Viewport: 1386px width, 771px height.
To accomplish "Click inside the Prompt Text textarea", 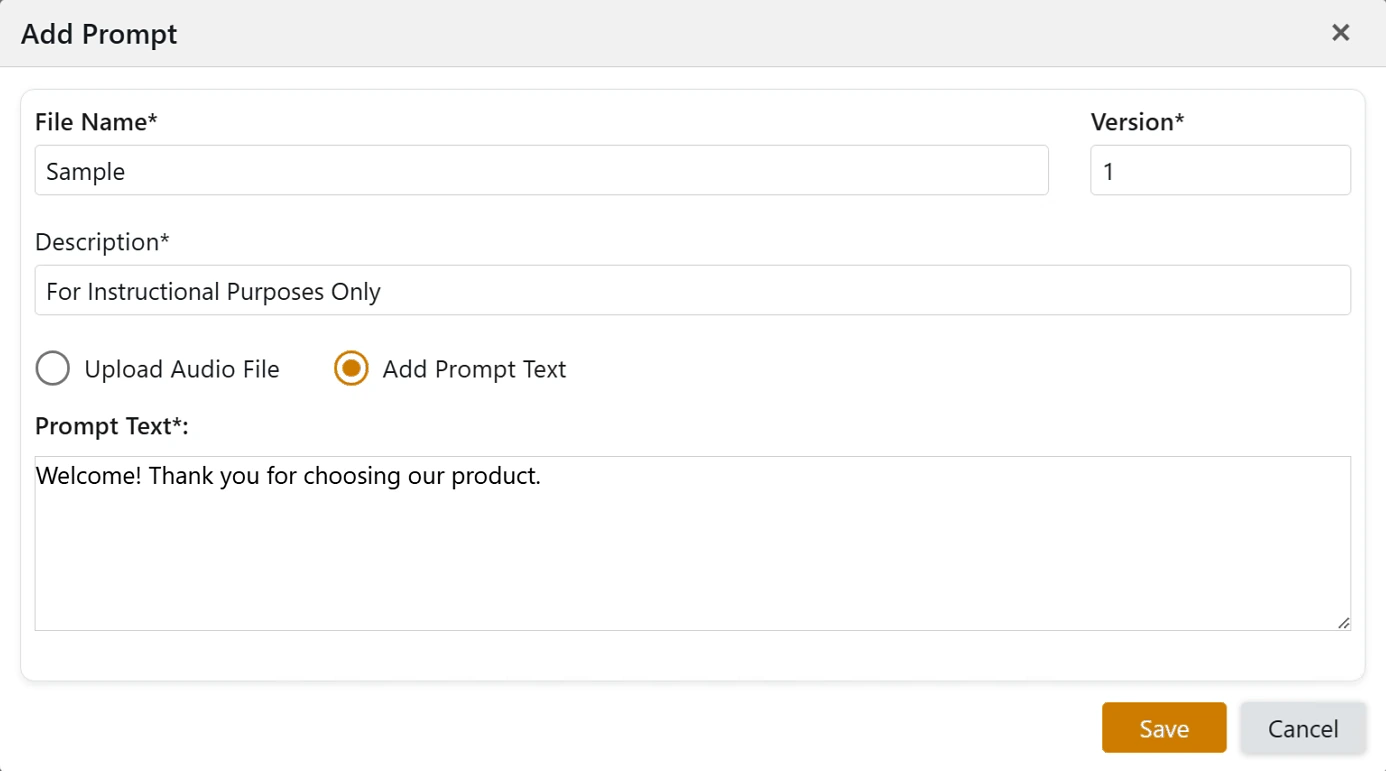I will tap(693, 544).
